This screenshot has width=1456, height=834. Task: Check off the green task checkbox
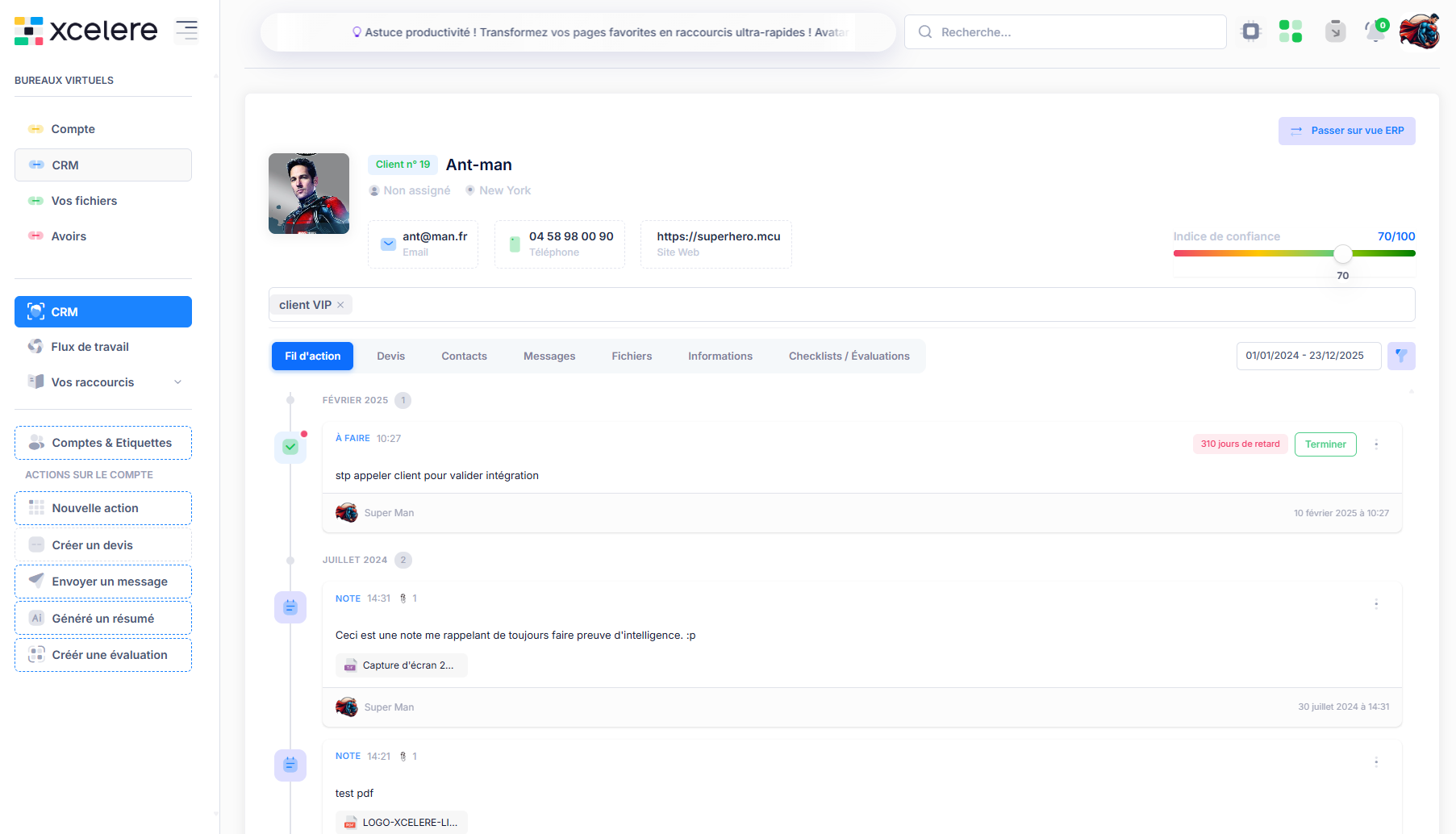click(x=290, y=447)
